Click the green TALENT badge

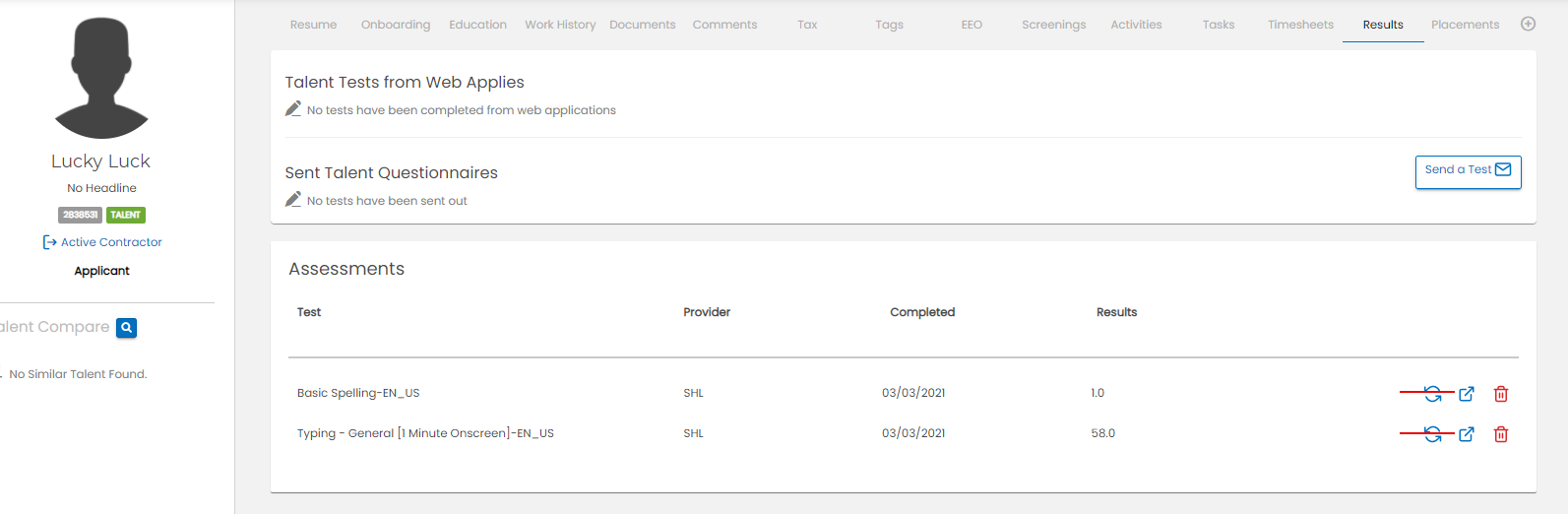click(126, 215)
